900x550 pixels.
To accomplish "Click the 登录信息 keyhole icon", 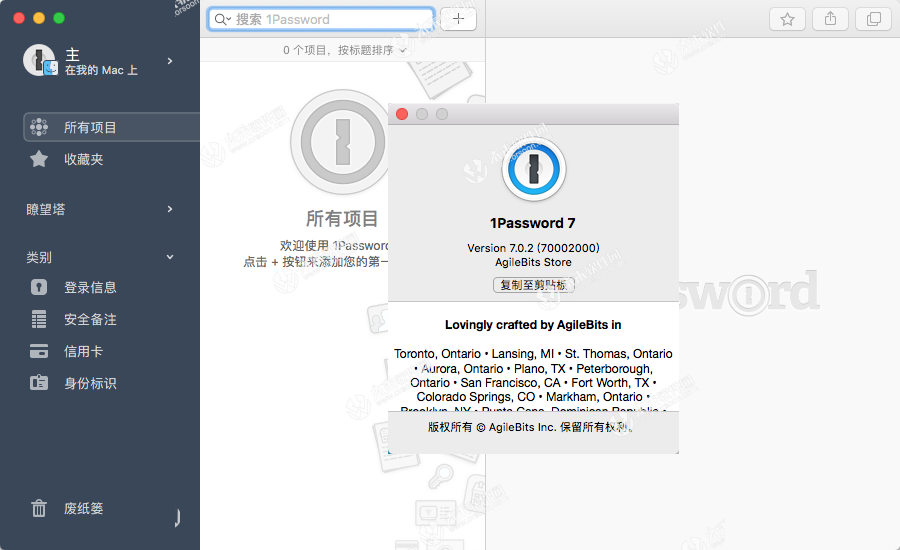I will [x=39, y=287].
